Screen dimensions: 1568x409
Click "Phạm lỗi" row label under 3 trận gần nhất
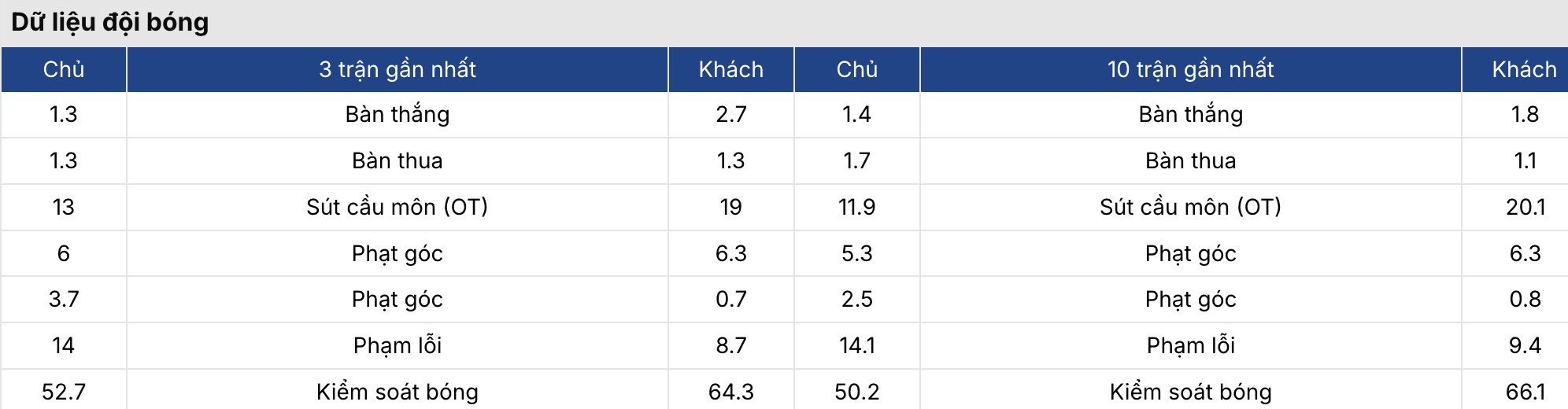pyautogui.click(x=398, y=345)
